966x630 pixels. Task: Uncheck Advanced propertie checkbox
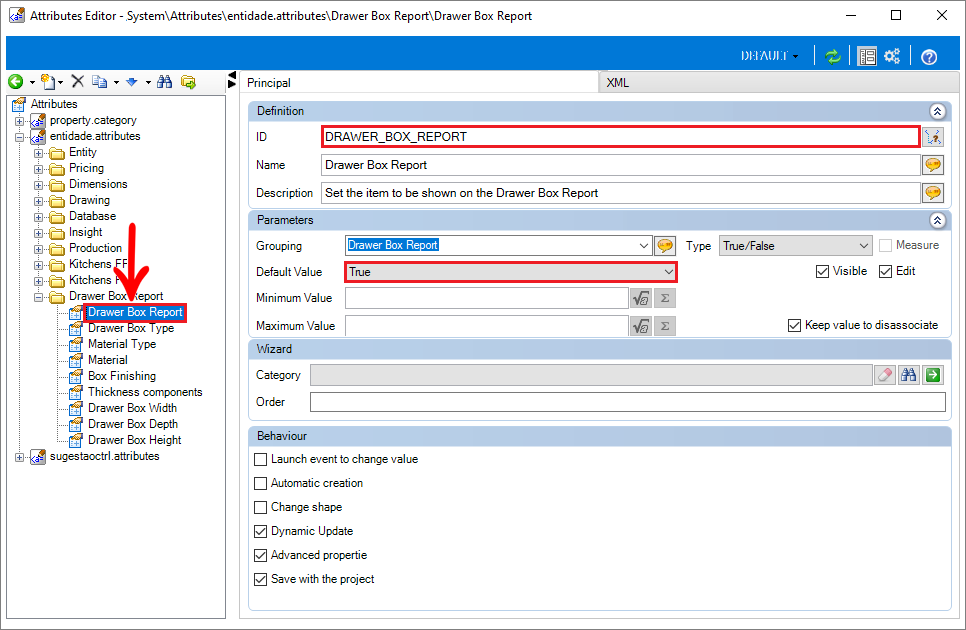[x=261, y=555]
